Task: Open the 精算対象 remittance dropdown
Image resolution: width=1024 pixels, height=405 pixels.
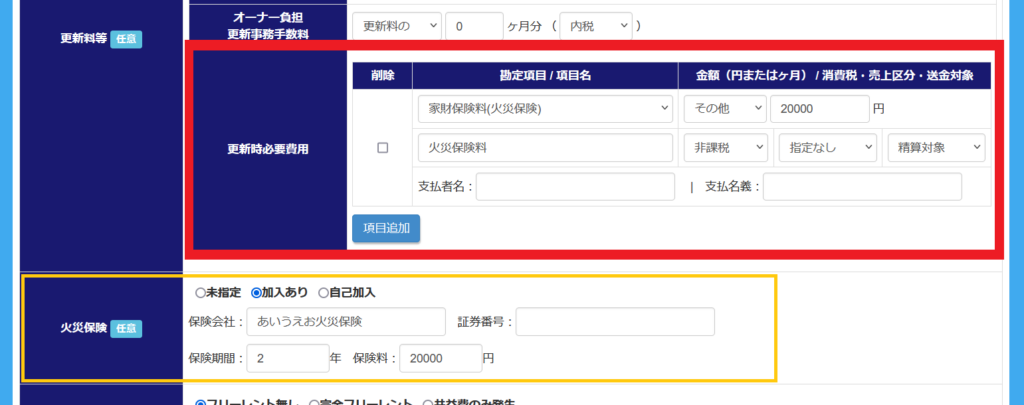Action: click(935, 148)
